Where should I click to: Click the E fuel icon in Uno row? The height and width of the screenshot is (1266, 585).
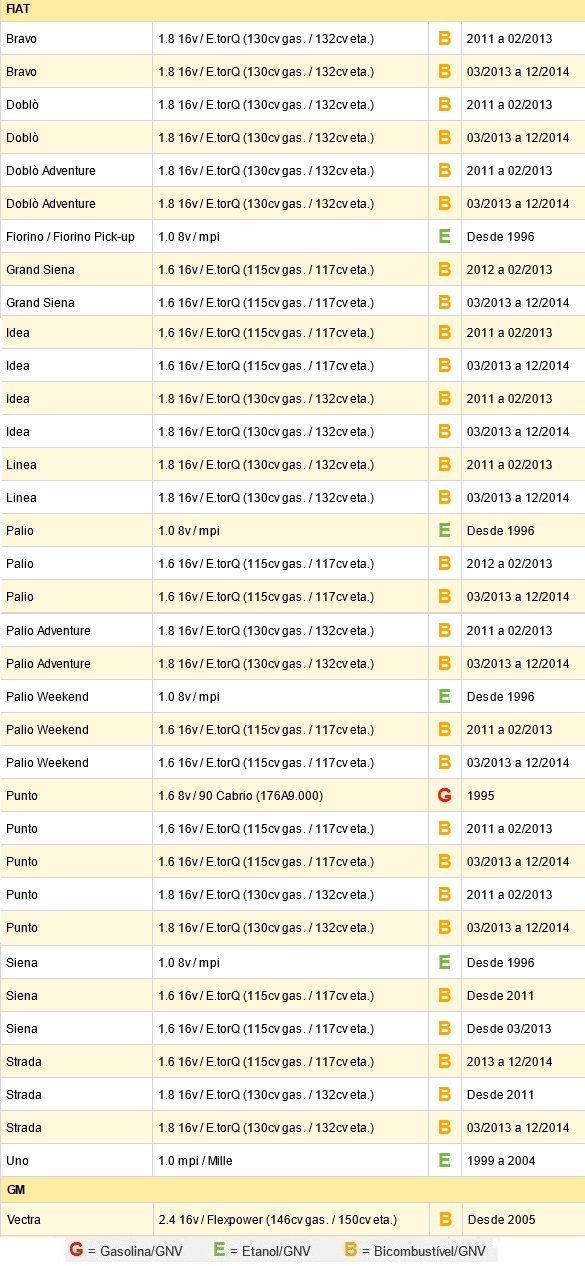click(444, 1161)
